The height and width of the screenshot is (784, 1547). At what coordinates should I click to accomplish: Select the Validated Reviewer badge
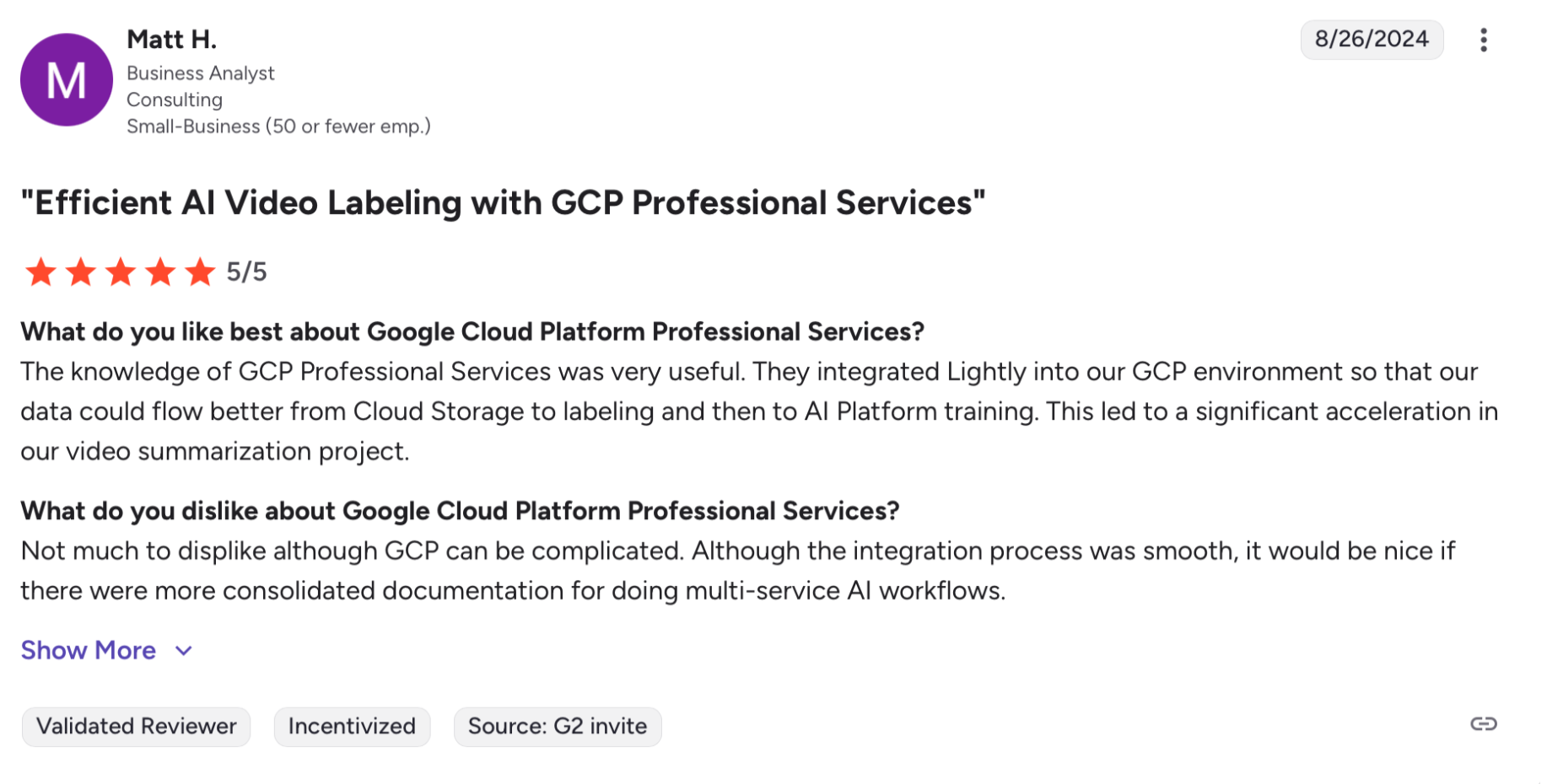click(137, 727)
